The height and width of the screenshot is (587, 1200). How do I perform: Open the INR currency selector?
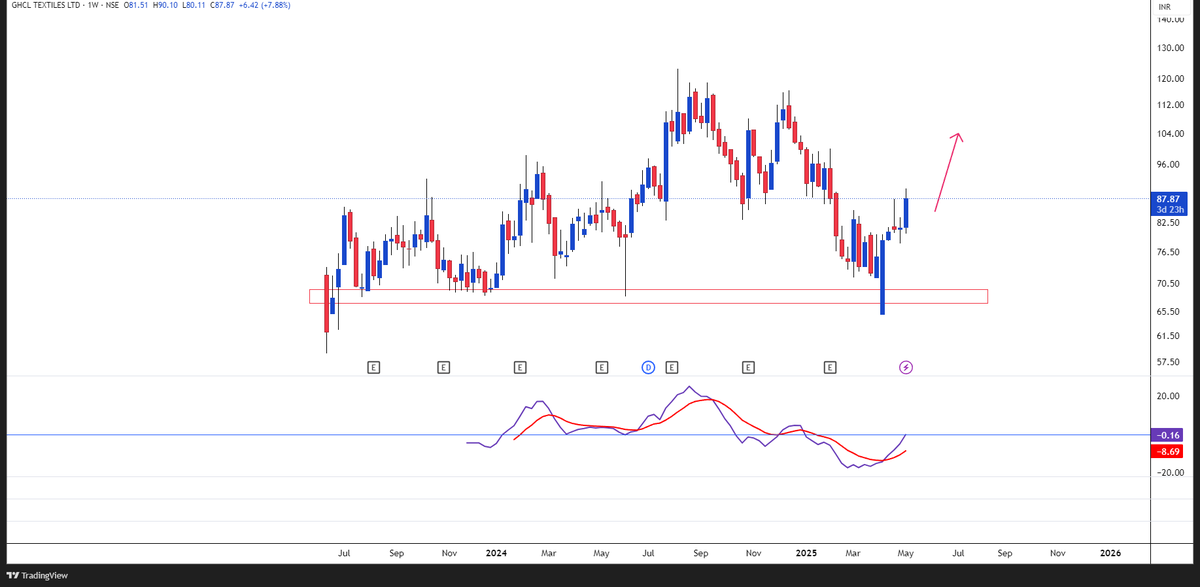pyautogui.click(x=1164, y=7)
